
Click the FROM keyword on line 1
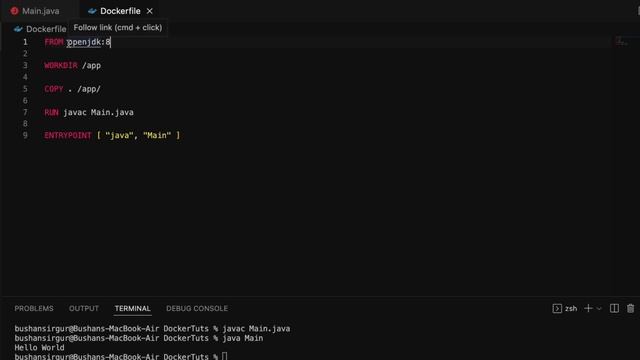click(x=54, y=42)
